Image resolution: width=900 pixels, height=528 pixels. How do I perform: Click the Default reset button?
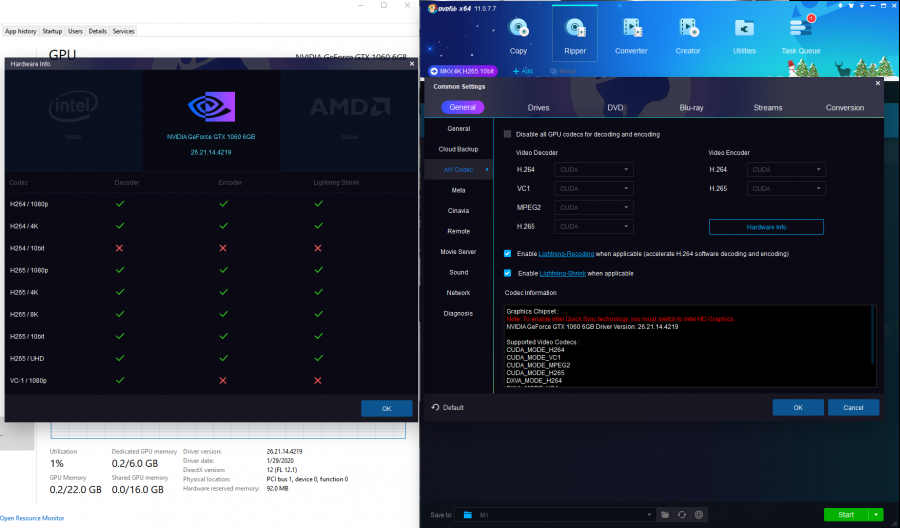click(x=448, y=407)
